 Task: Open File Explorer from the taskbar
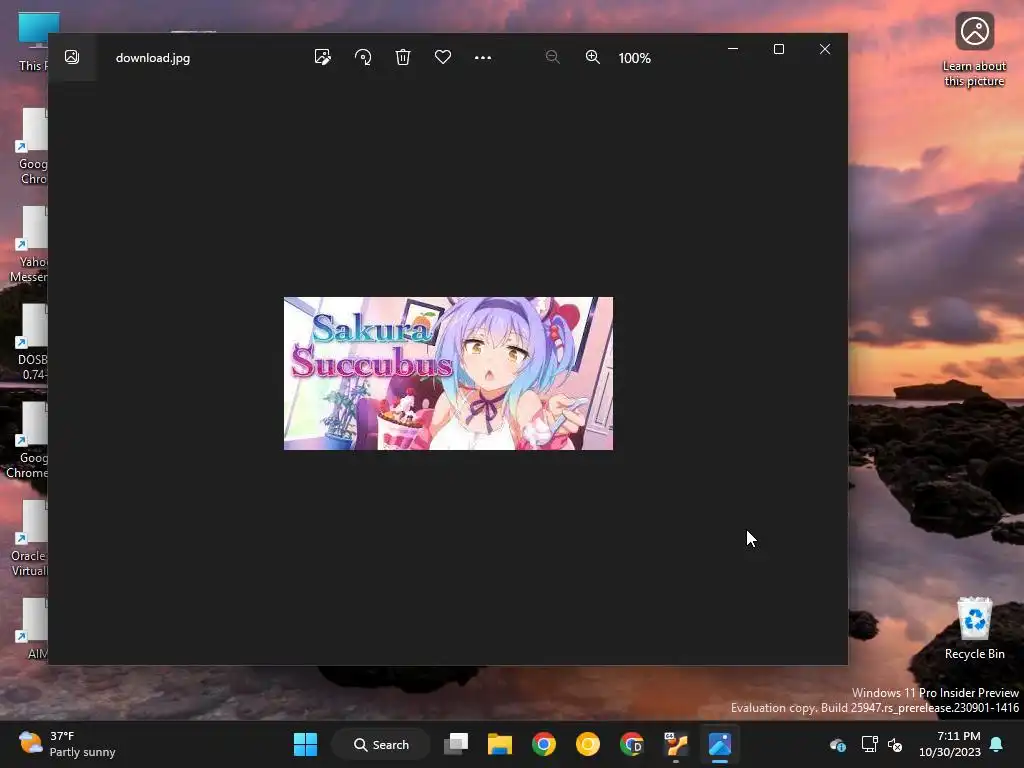(500, 744)
